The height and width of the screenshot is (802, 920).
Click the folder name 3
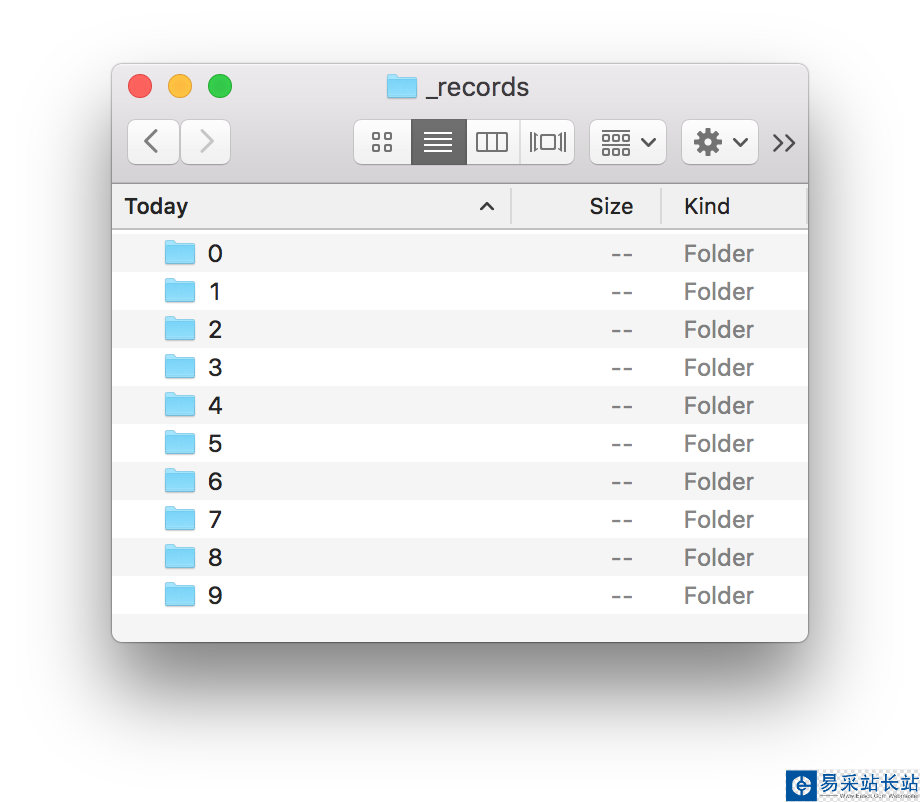(x=215, y=368)
